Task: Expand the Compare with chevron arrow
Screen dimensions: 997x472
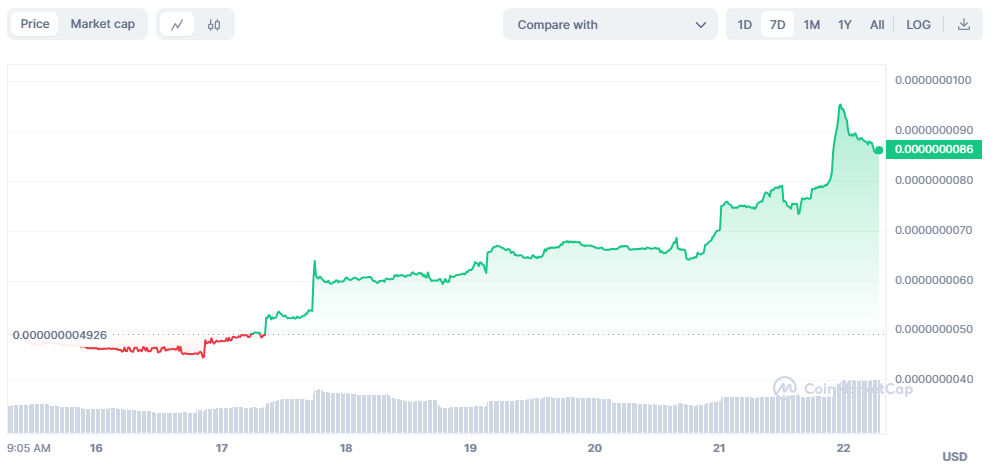Action: pos(700,25)
